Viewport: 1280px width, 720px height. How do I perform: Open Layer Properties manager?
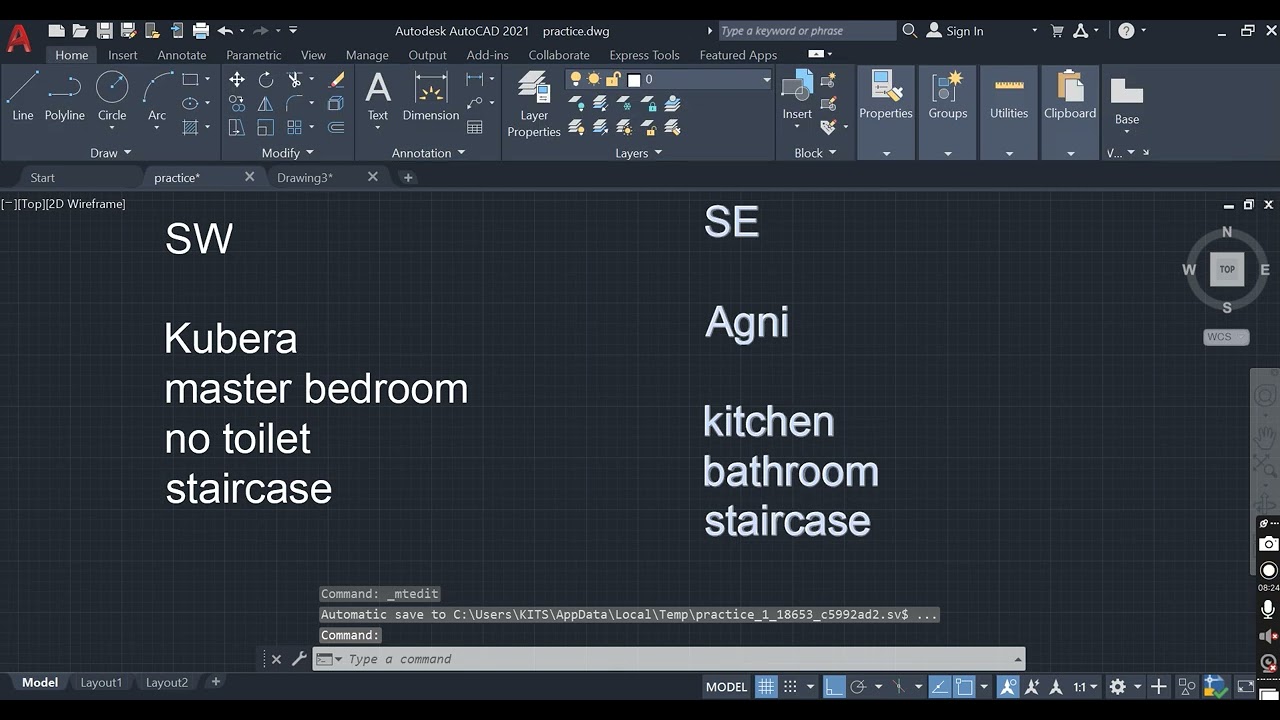point(534,104)
